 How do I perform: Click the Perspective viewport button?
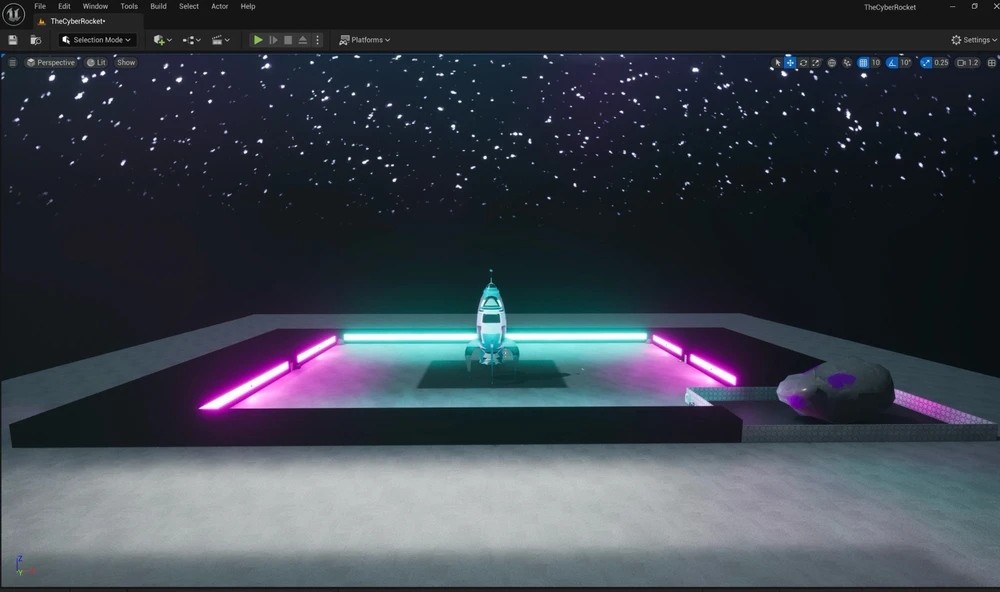coord(51,63)
